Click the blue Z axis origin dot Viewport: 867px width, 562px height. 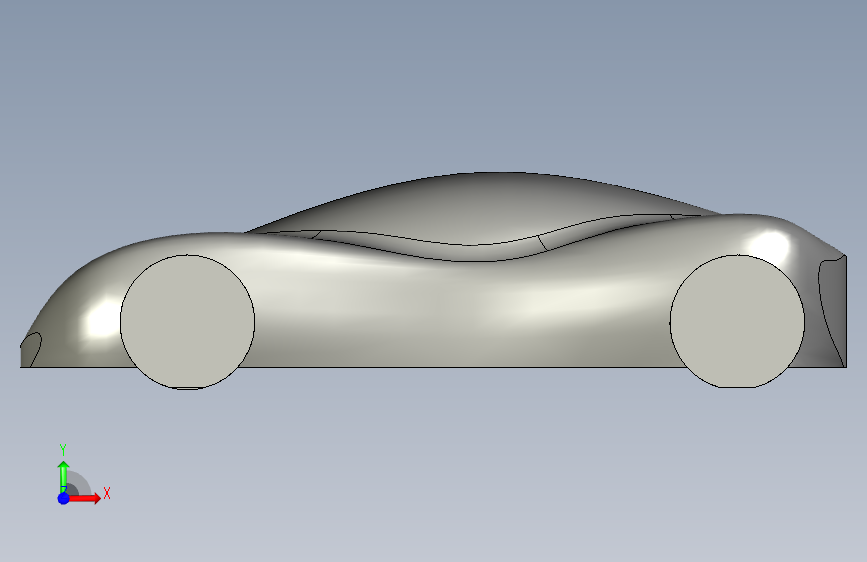pos(64,498)
